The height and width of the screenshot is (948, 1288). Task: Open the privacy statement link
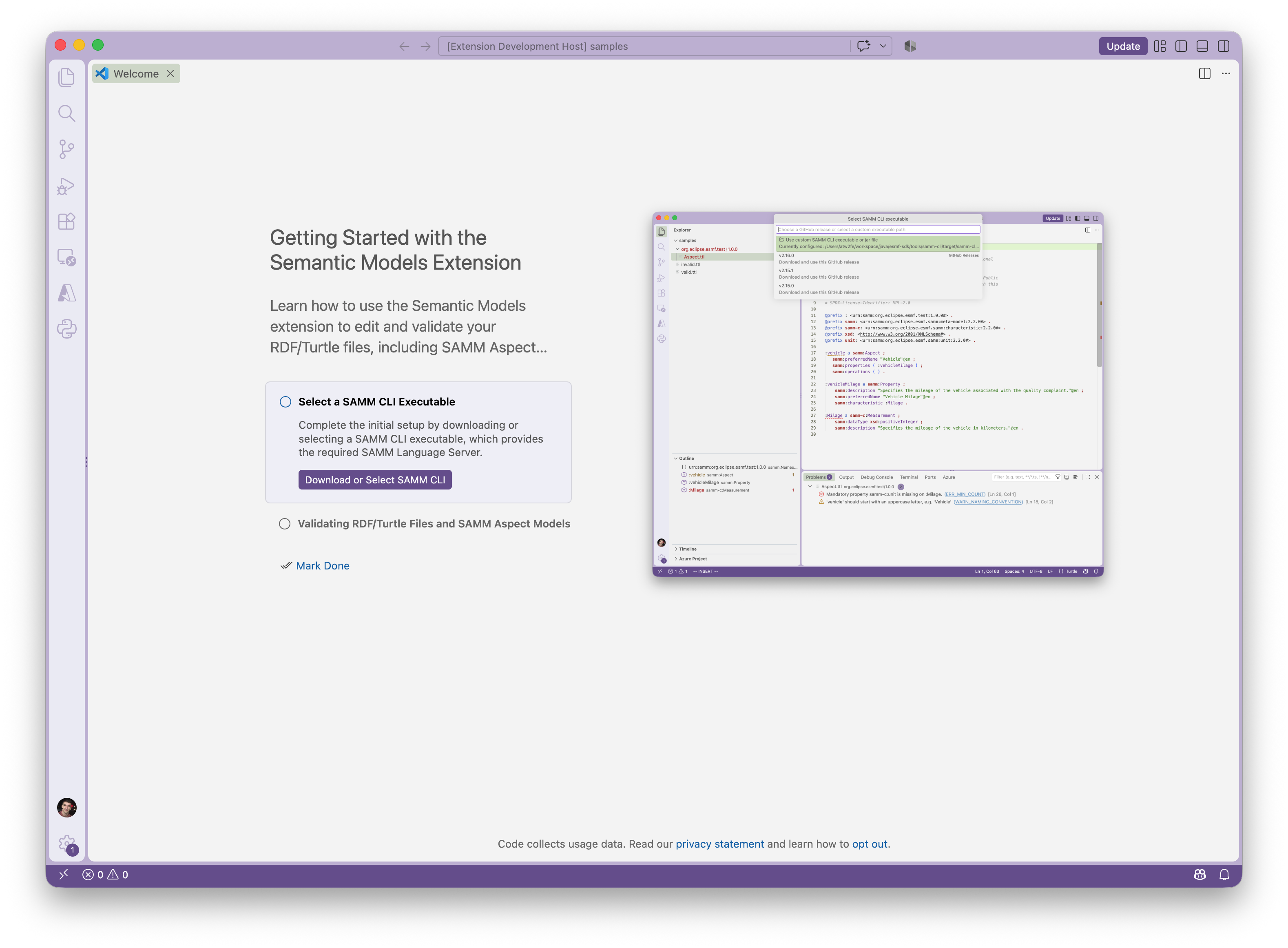coord(719,844)
